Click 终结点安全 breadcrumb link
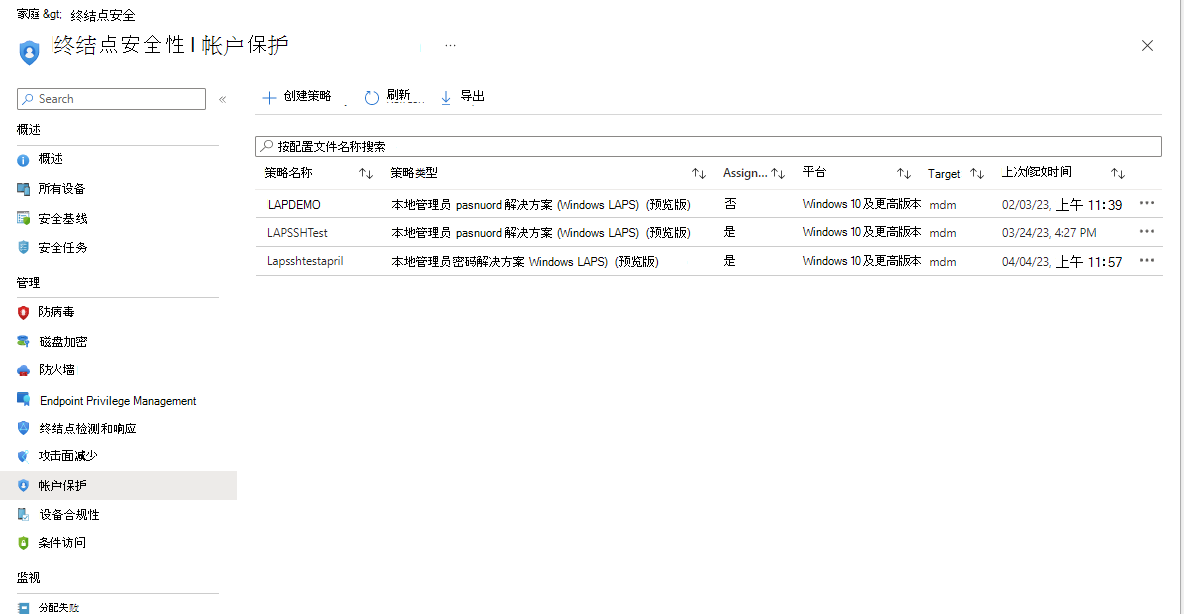1184x614 pixels. tap(103, 15)
